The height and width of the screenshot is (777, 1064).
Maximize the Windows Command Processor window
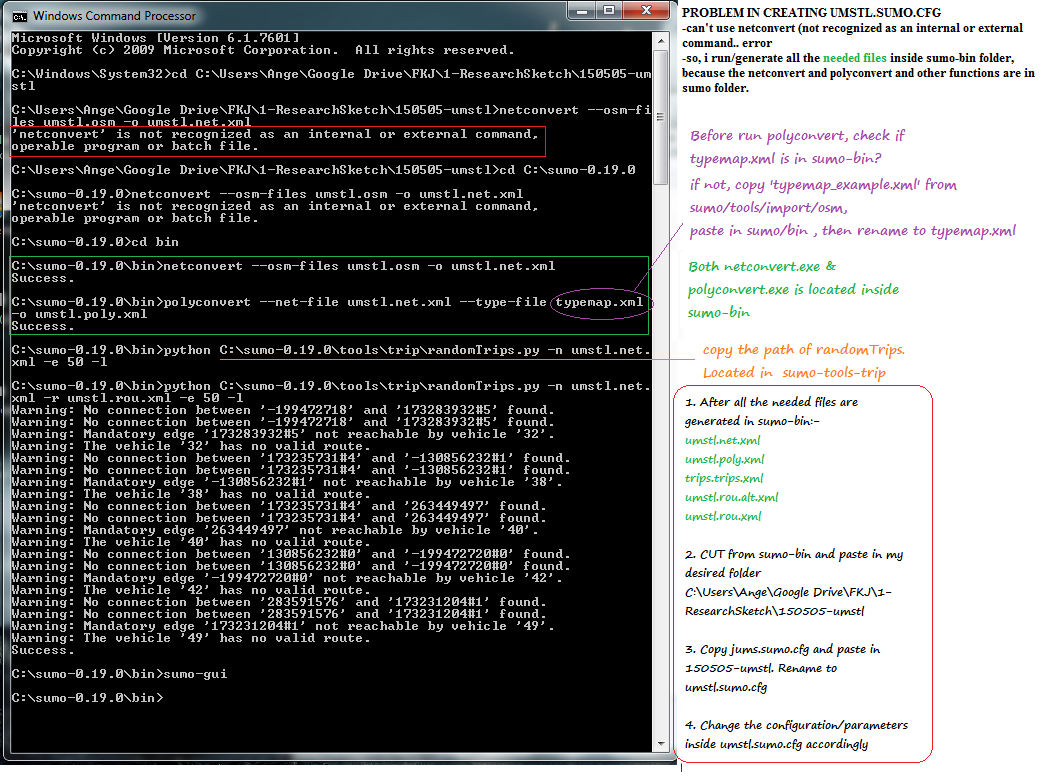[609, 11]
